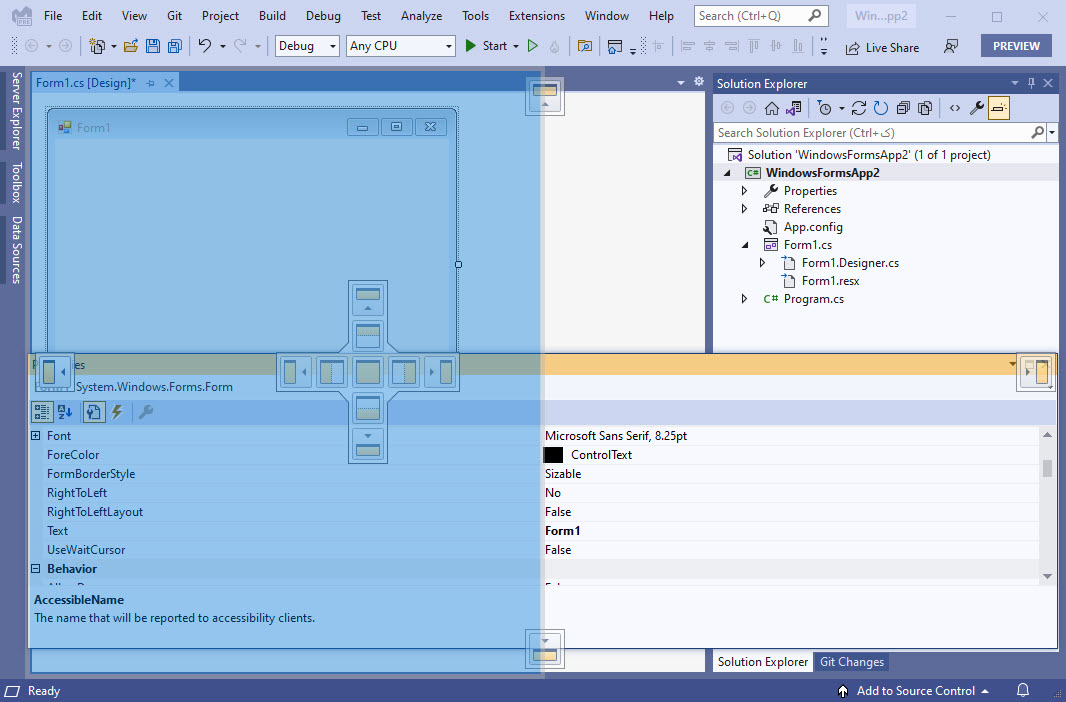This screenshot has height=702, width=1066.
Task: Expand the References node
Action: click(744, 209)
